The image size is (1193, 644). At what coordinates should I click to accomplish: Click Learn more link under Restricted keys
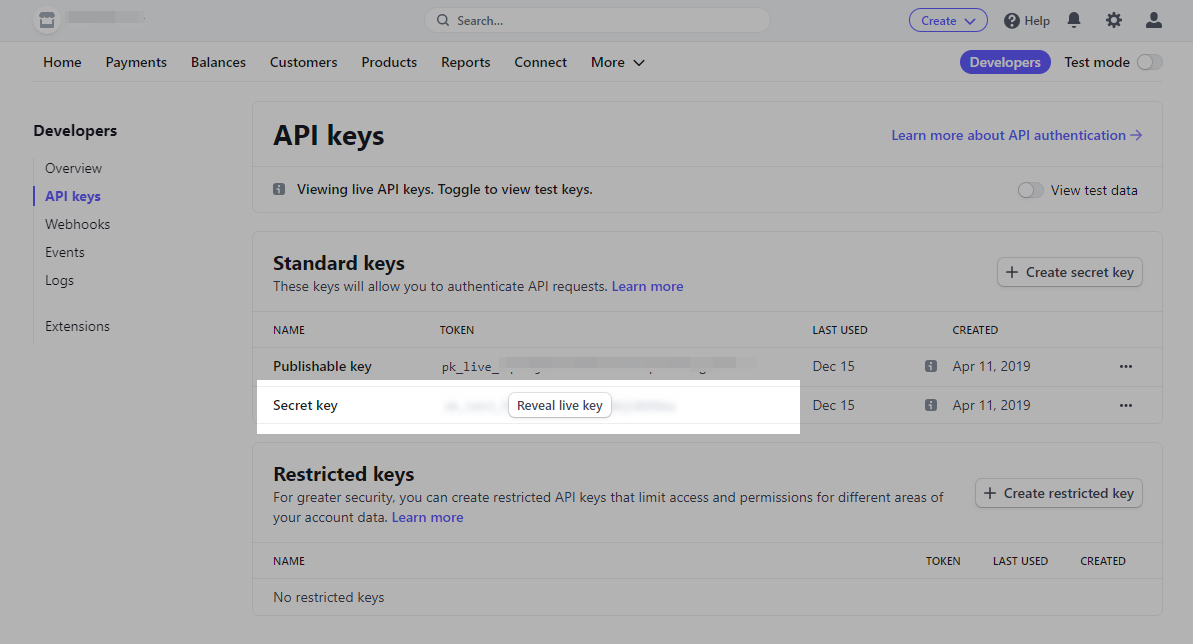click(x=428, y=518)
